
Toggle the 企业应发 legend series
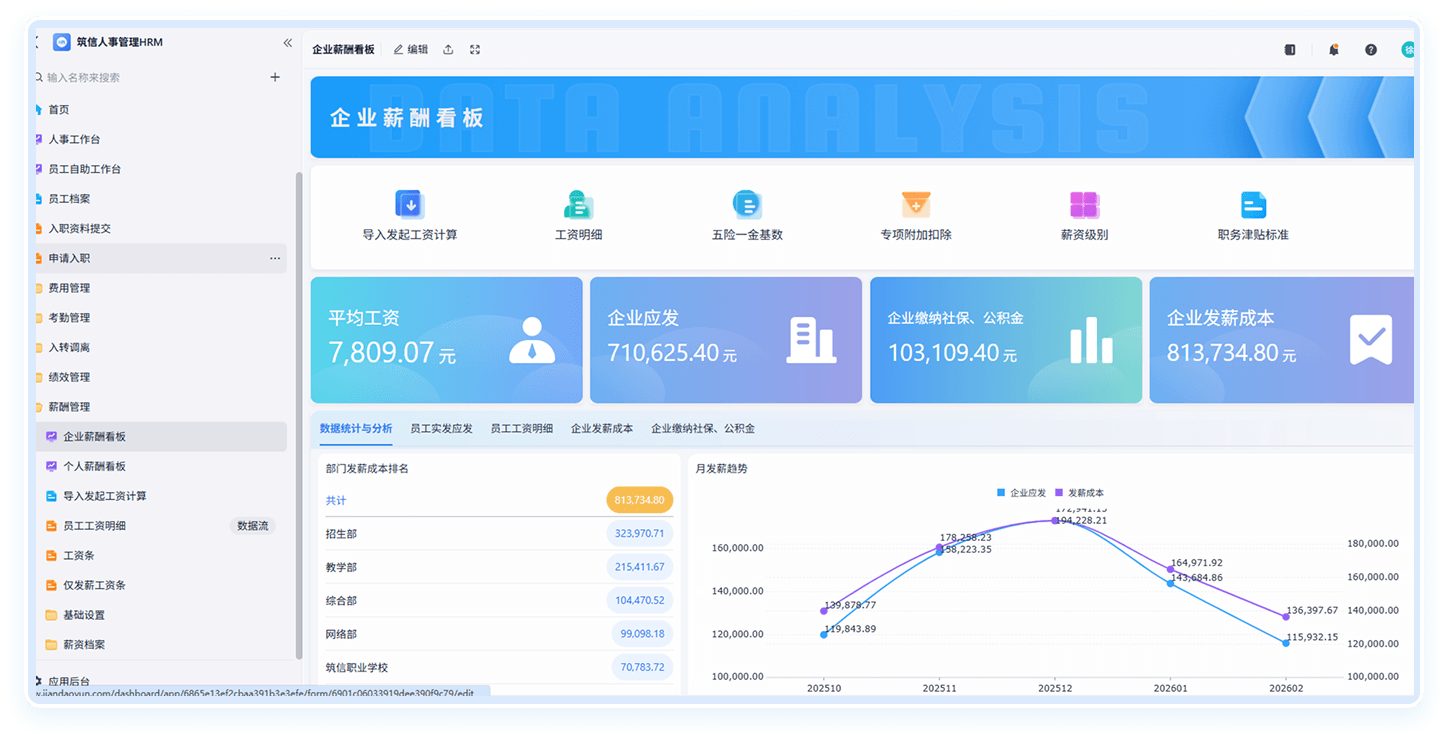click(1021, 493)
